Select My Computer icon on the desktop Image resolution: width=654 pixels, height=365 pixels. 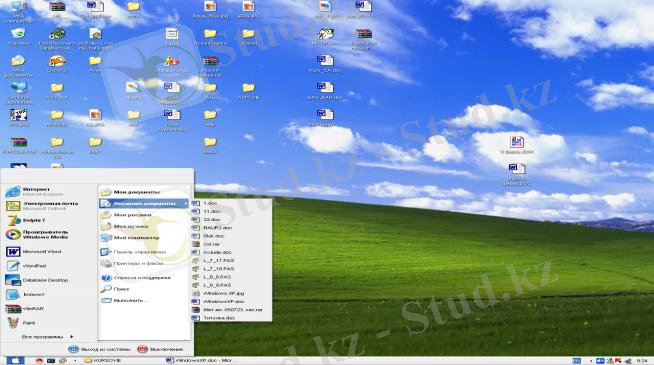[x=18, y=11]
